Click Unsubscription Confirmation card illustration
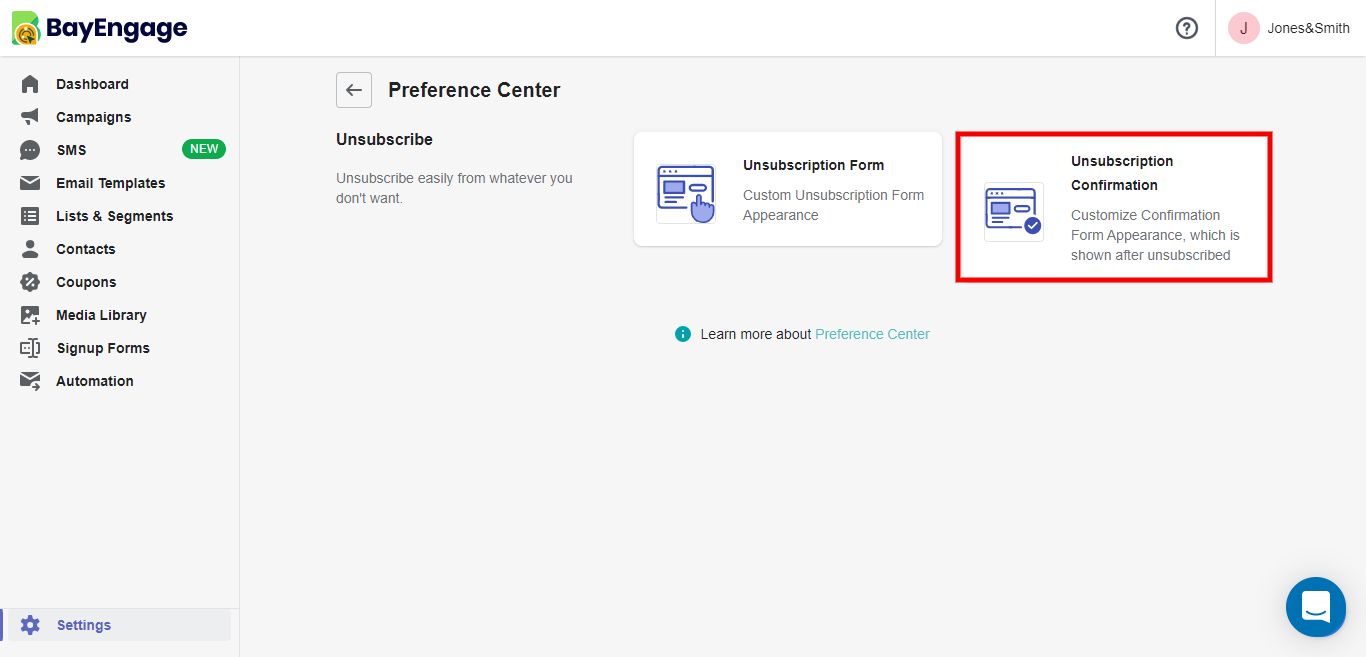This screenshot has height=657, width=1366. tap(1014, 211)
